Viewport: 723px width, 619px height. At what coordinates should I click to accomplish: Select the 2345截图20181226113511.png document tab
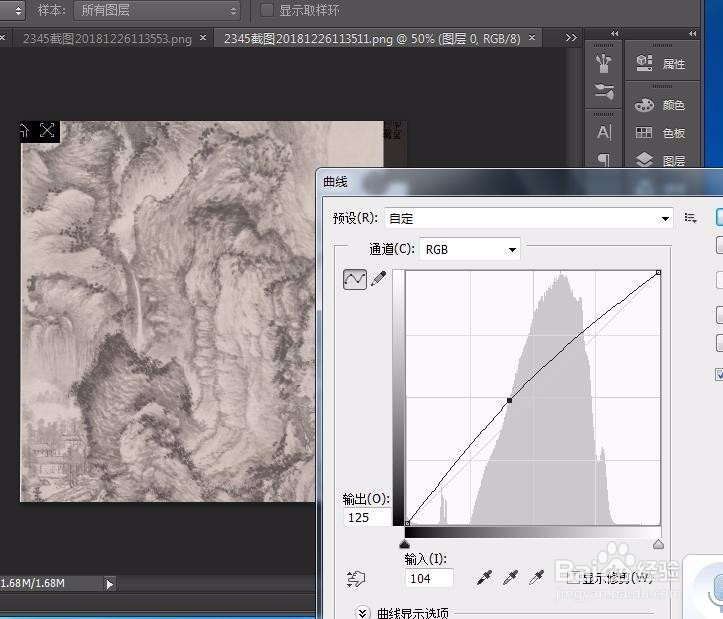click(x=372, y=39)
